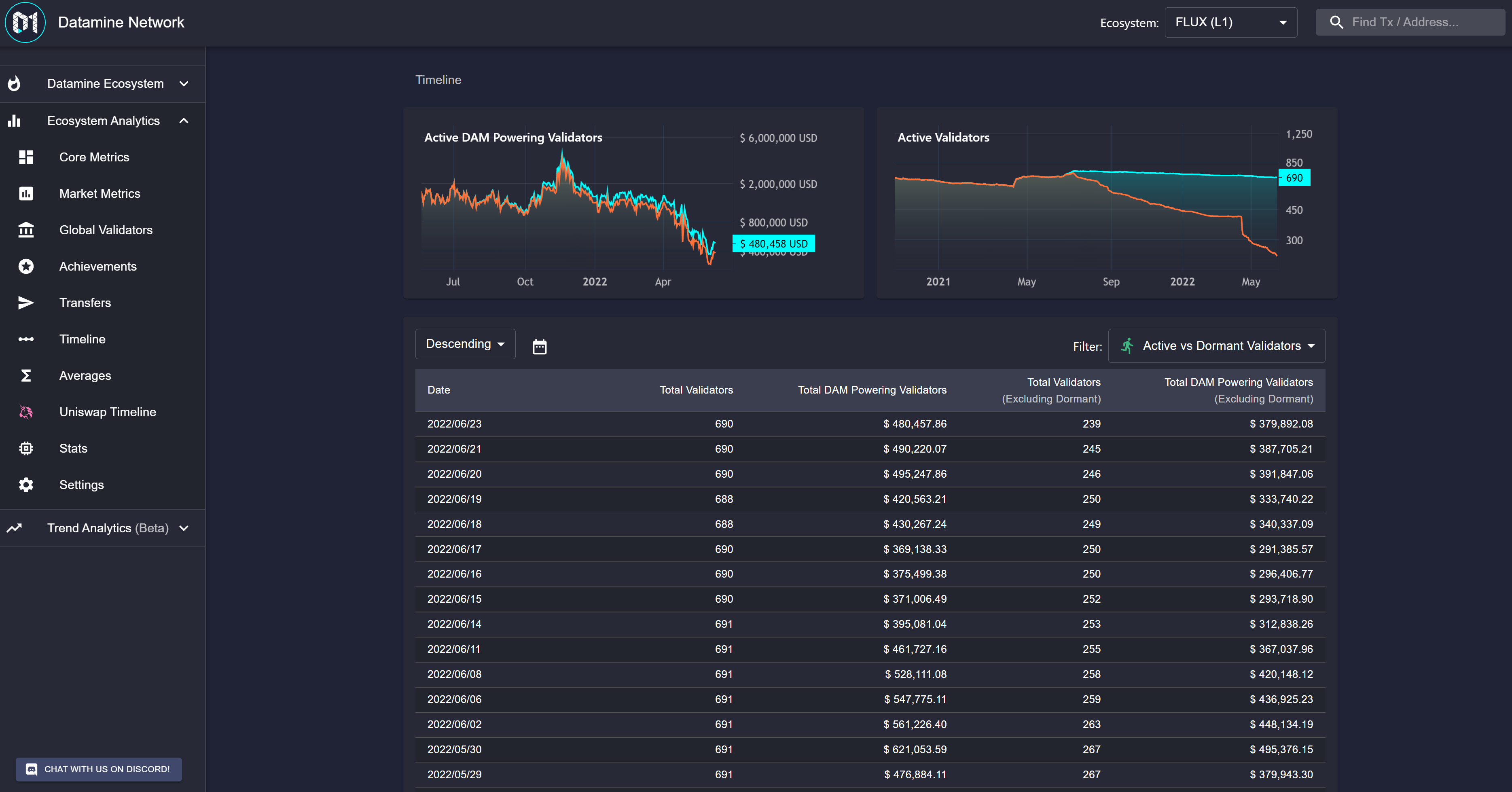Open the Descending sort order dropdown

(466, 344)
